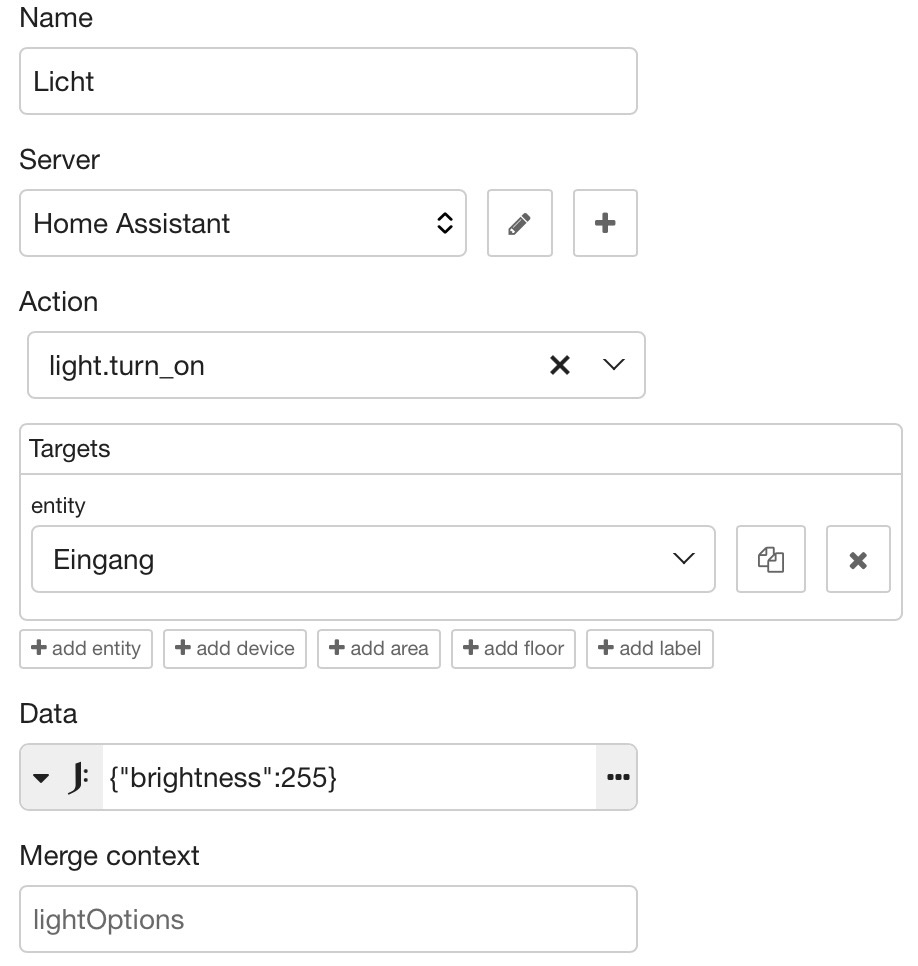Clear the light.turn_on action with X icon
The image size is (918, 966).
pos(559,365)
